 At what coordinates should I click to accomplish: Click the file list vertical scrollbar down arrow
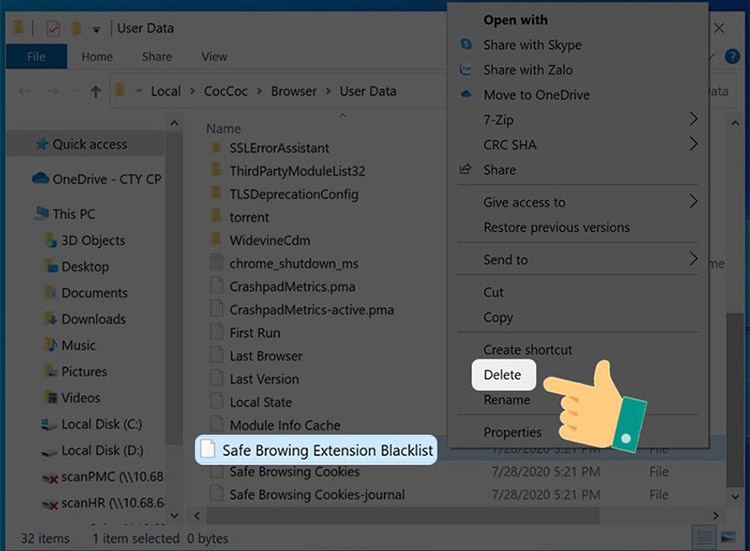pyautogui.click(x=735, y=497)
